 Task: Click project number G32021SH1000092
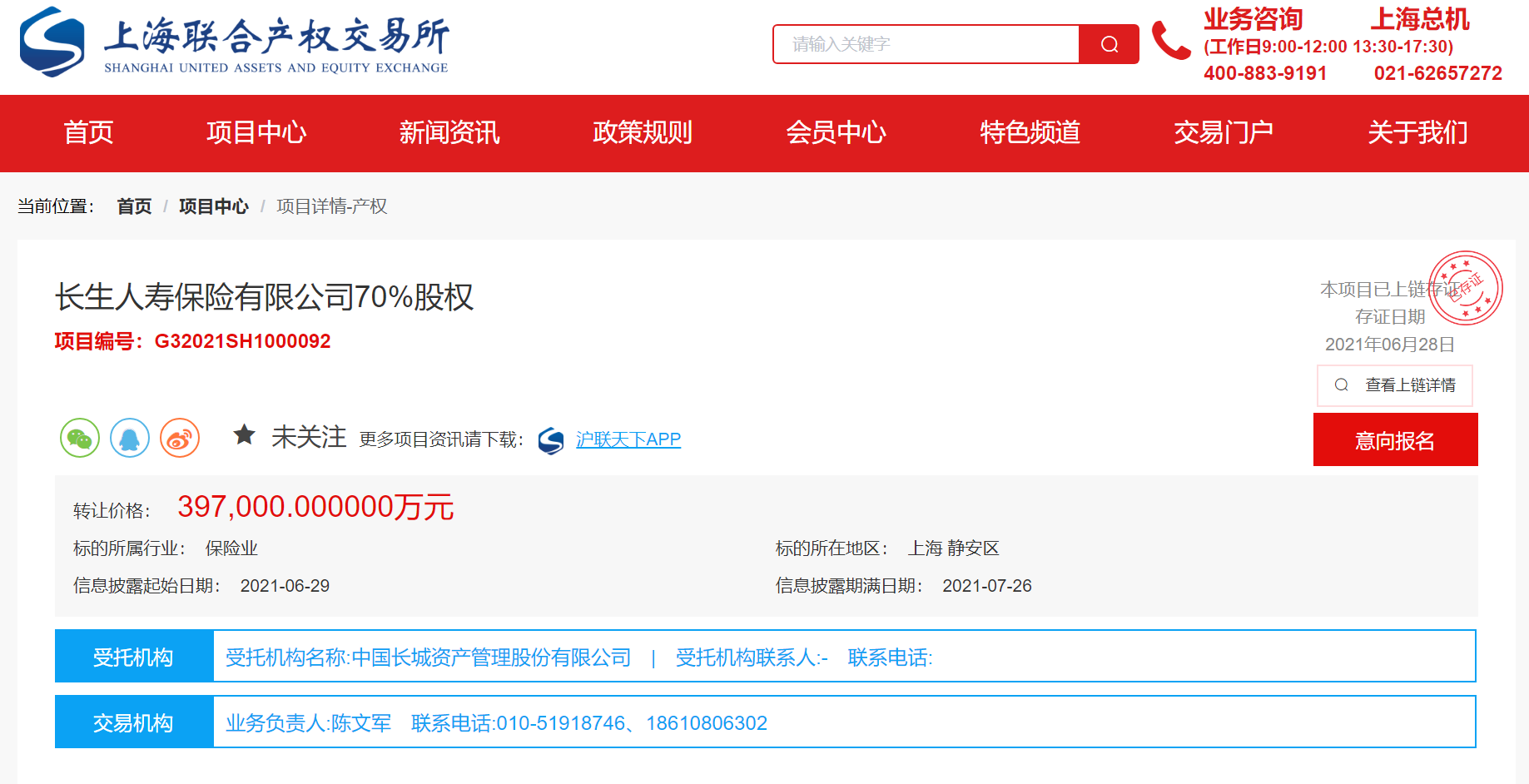pyautogui.click(x=243, y=341)
